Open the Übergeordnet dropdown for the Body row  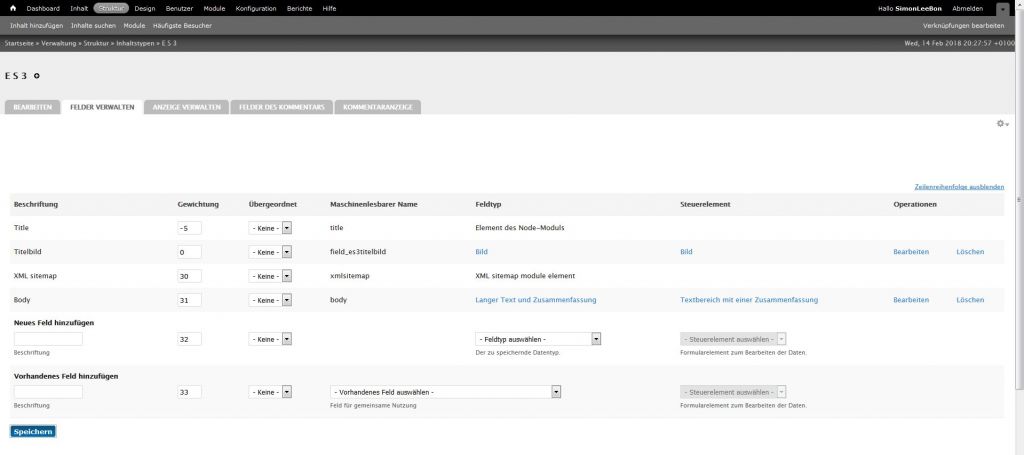(270, 300)
